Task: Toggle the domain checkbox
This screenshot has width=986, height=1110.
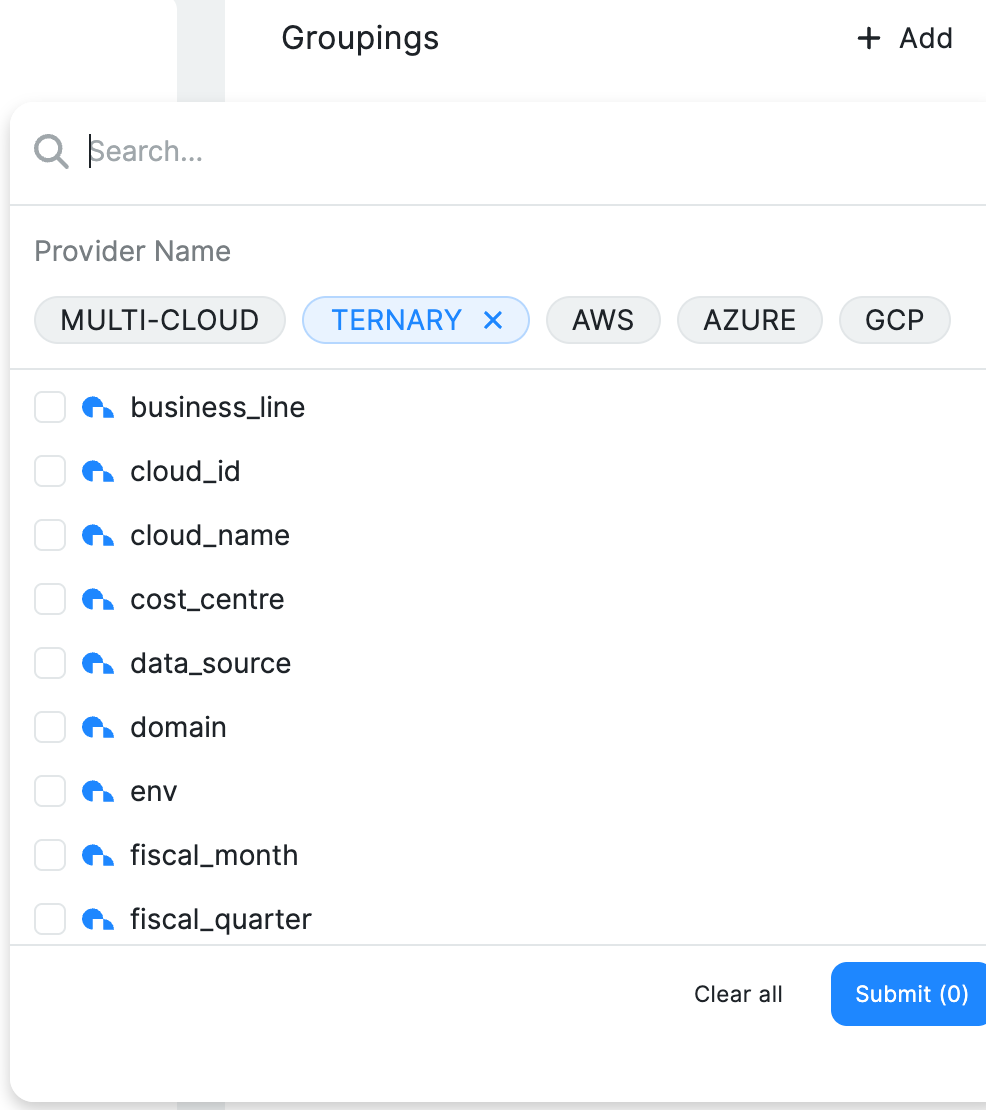Action: point(50,727)
